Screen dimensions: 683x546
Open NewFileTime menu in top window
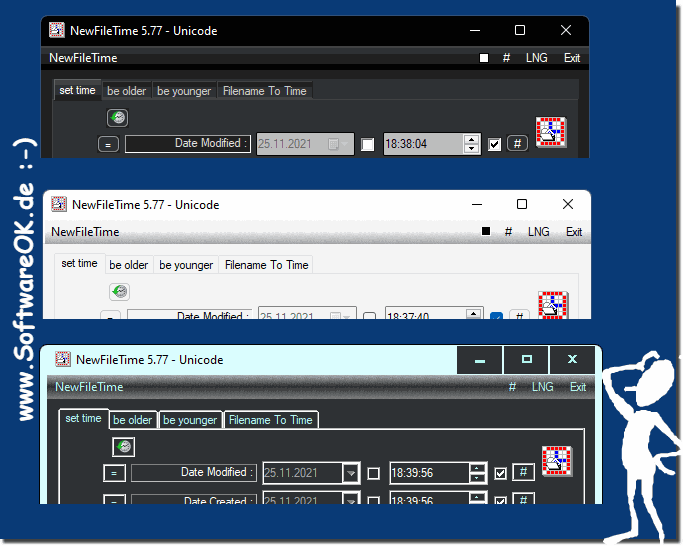point(83,58)
